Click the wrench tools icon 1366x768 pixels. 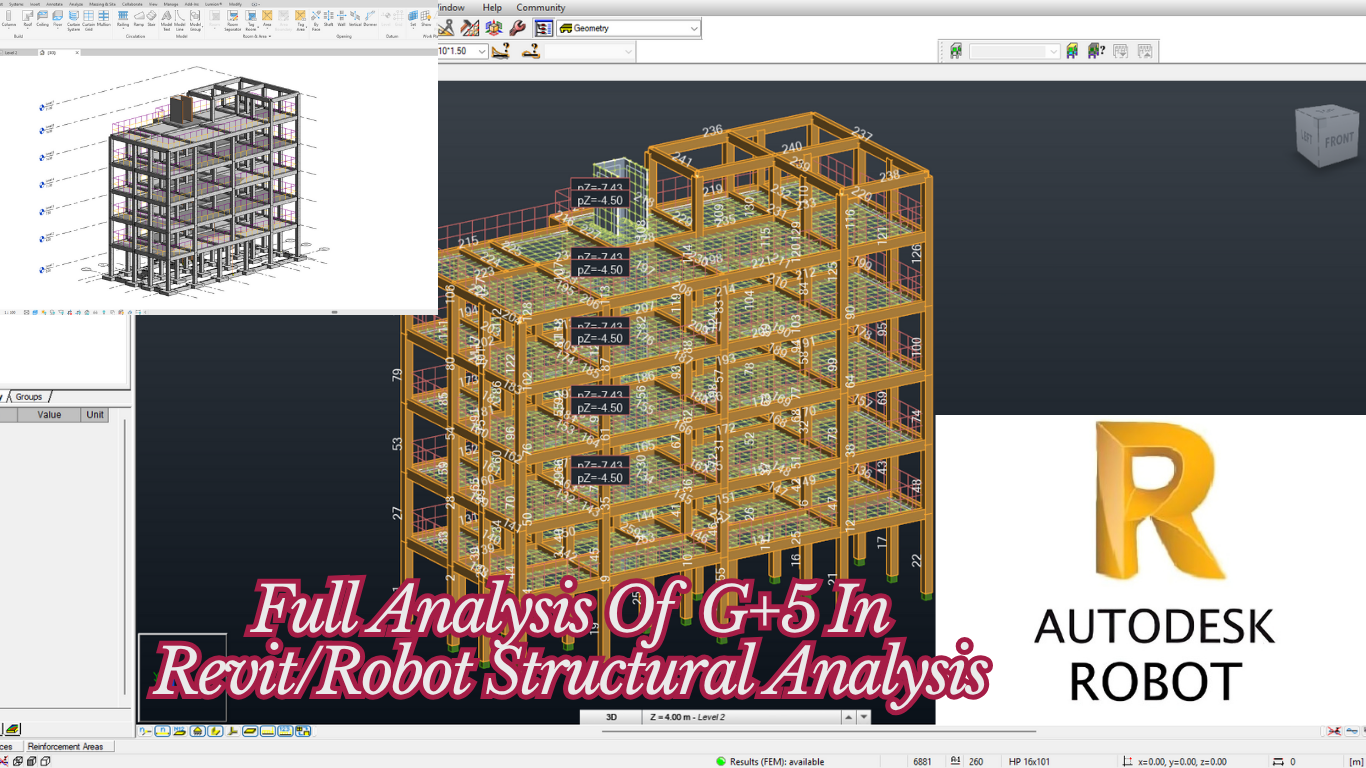point(518,28)
